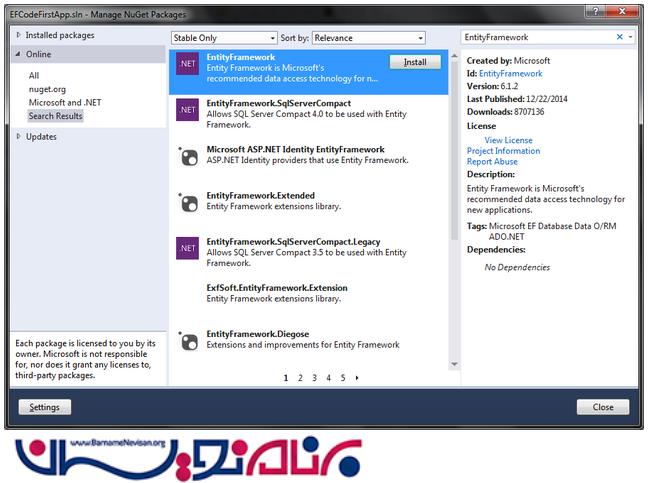
Task: Go to results page 1
Action: (x=286, y=378)
